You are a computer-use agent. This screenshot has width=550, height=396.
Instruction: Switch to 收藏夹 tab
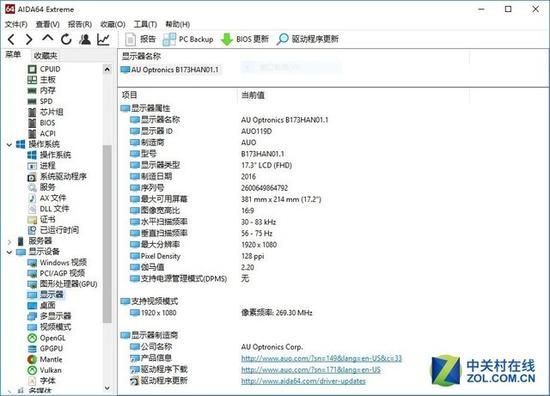(45, 55)
